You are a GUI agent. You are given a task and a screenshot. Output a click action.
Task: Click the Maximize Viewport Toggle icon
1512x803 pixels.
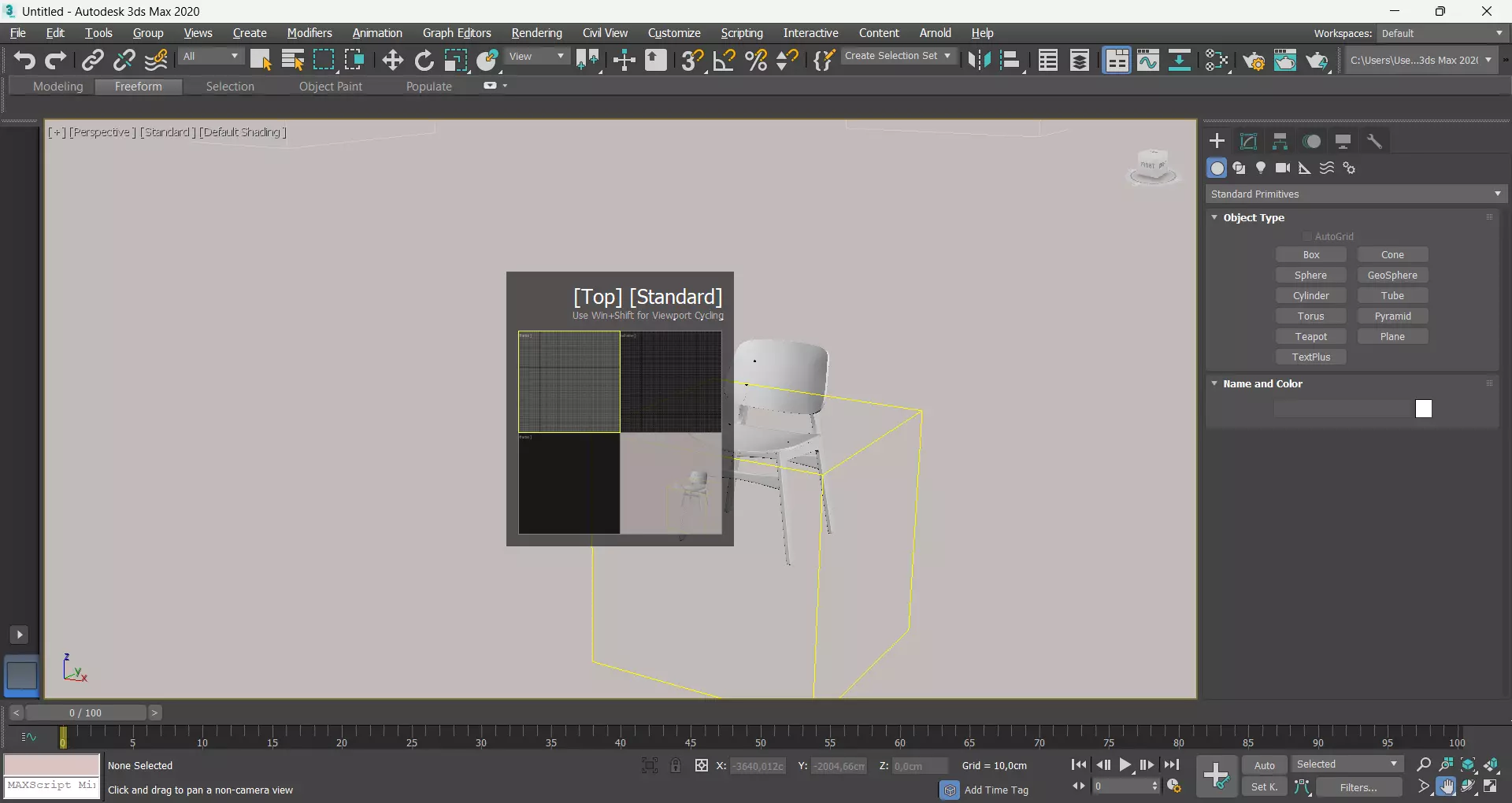click(x=1491, y=786)
